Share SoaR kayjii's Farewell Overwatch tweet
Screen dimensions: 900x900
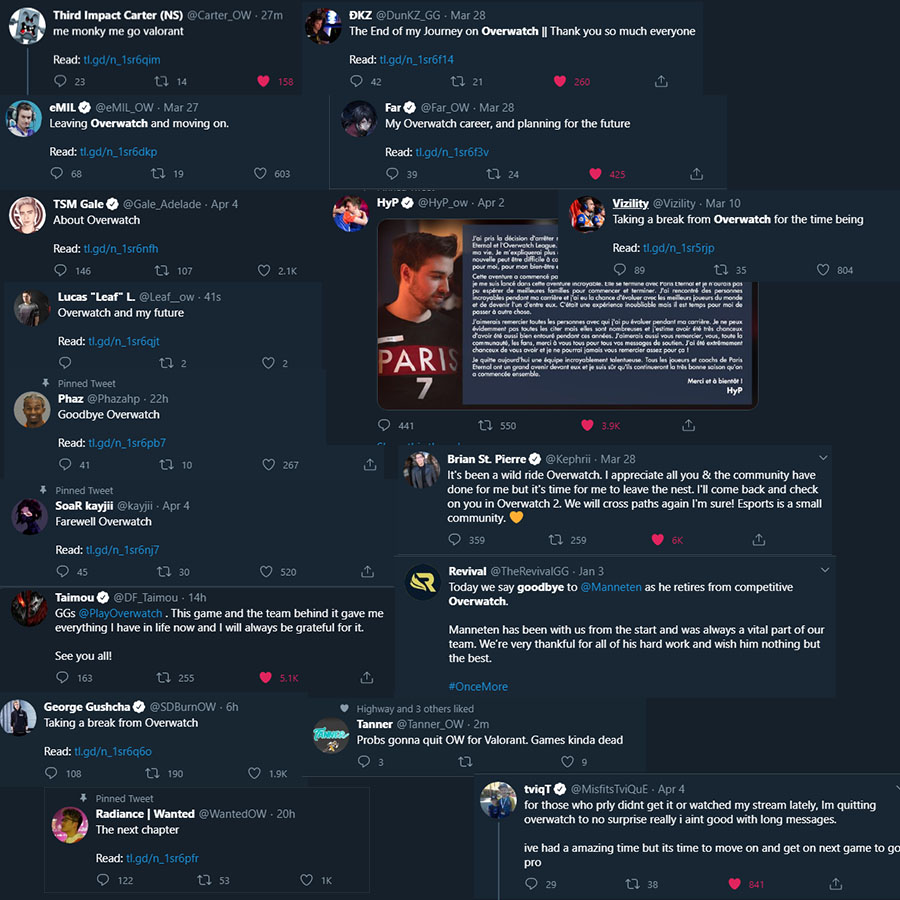click(x=367, y=572)
